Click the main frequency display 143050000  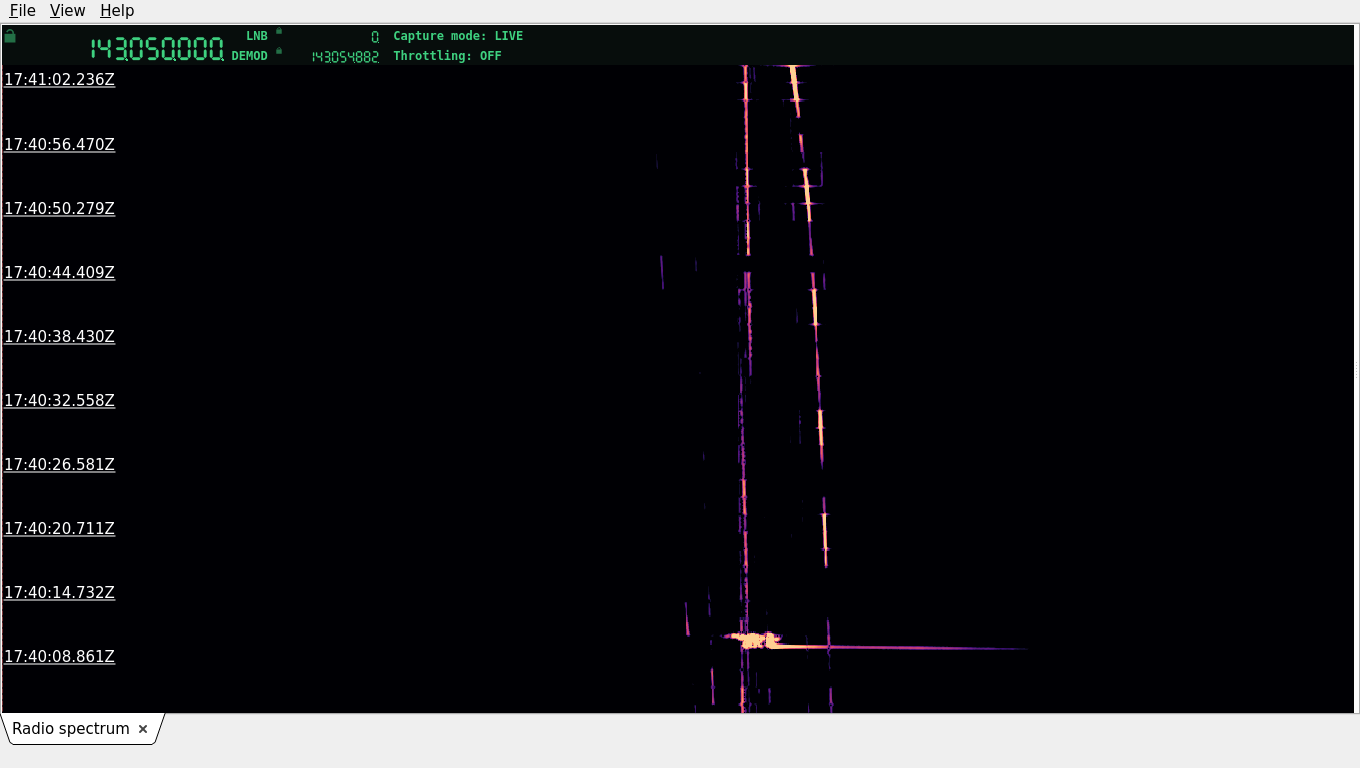coord(157,49)
